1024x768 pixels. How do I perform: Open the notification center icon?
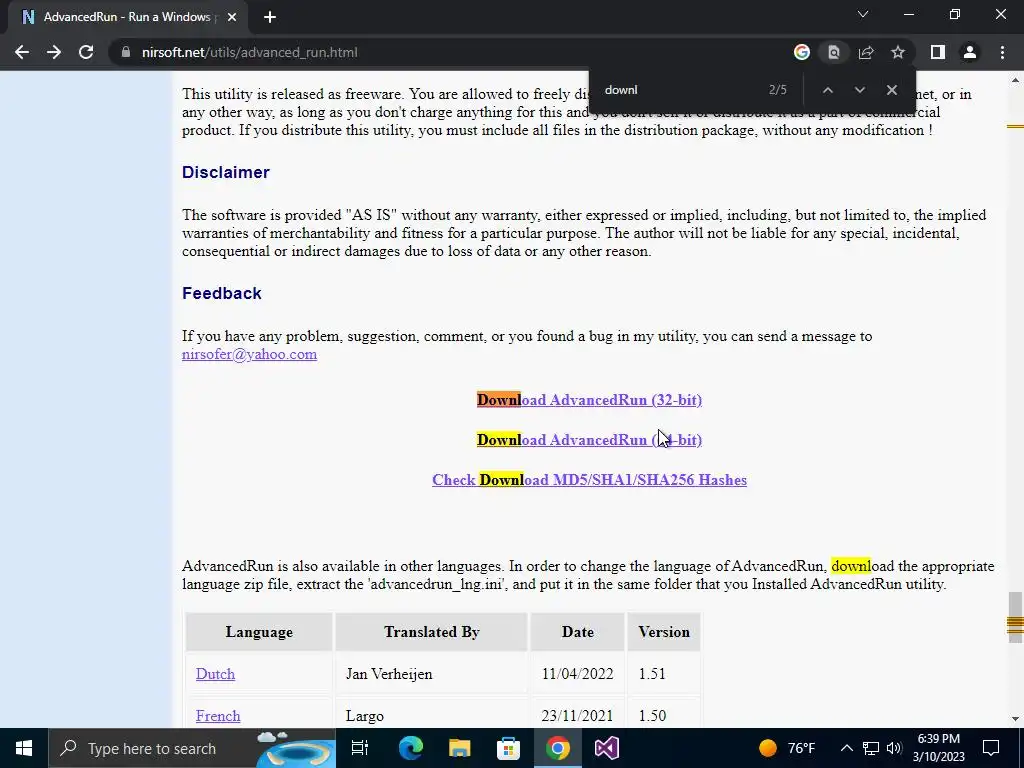point(991,748)
